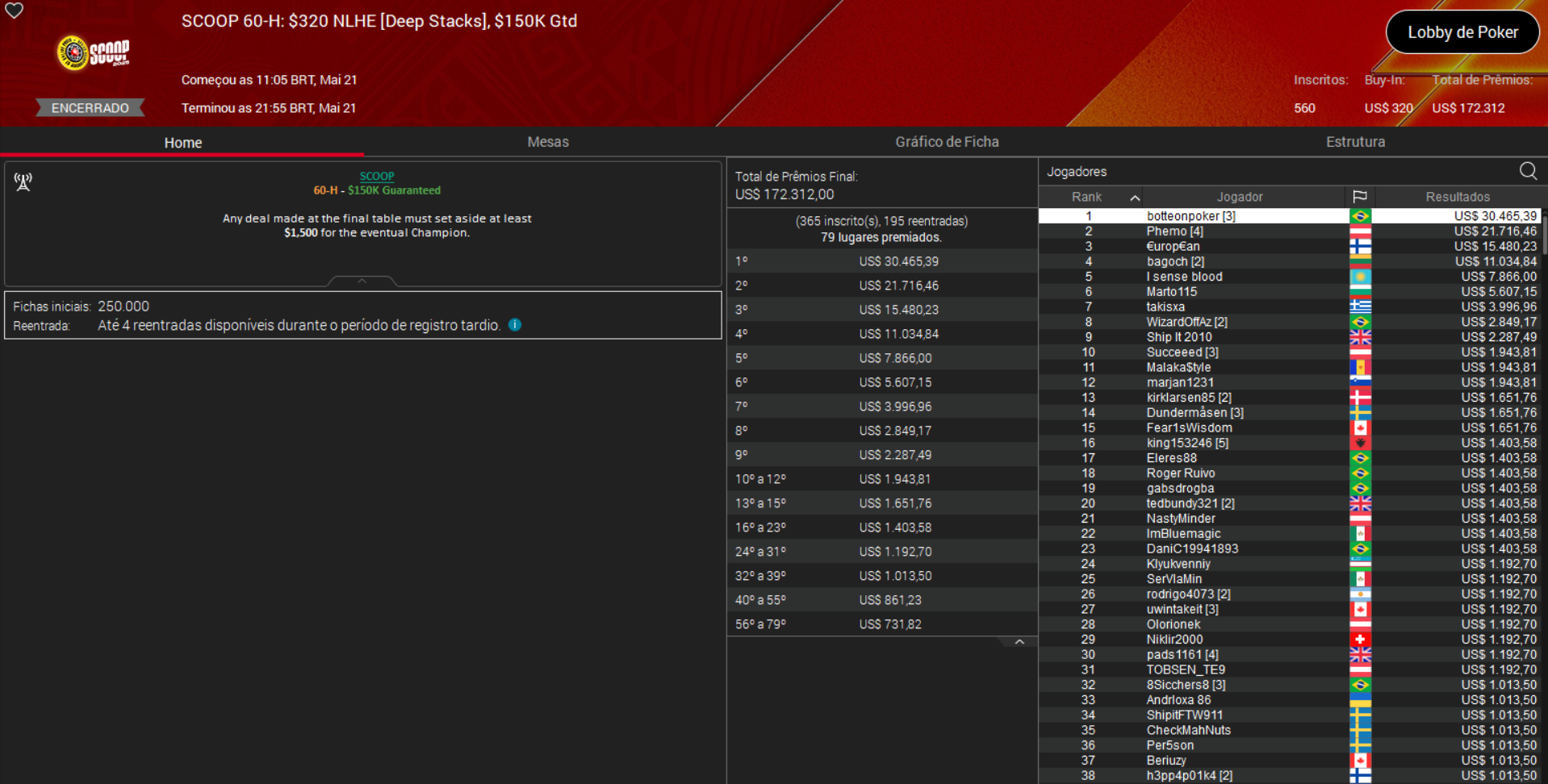Select player botteonpoker [3] row
The width and height of the screenshot is (1548, 784).
1290,216
